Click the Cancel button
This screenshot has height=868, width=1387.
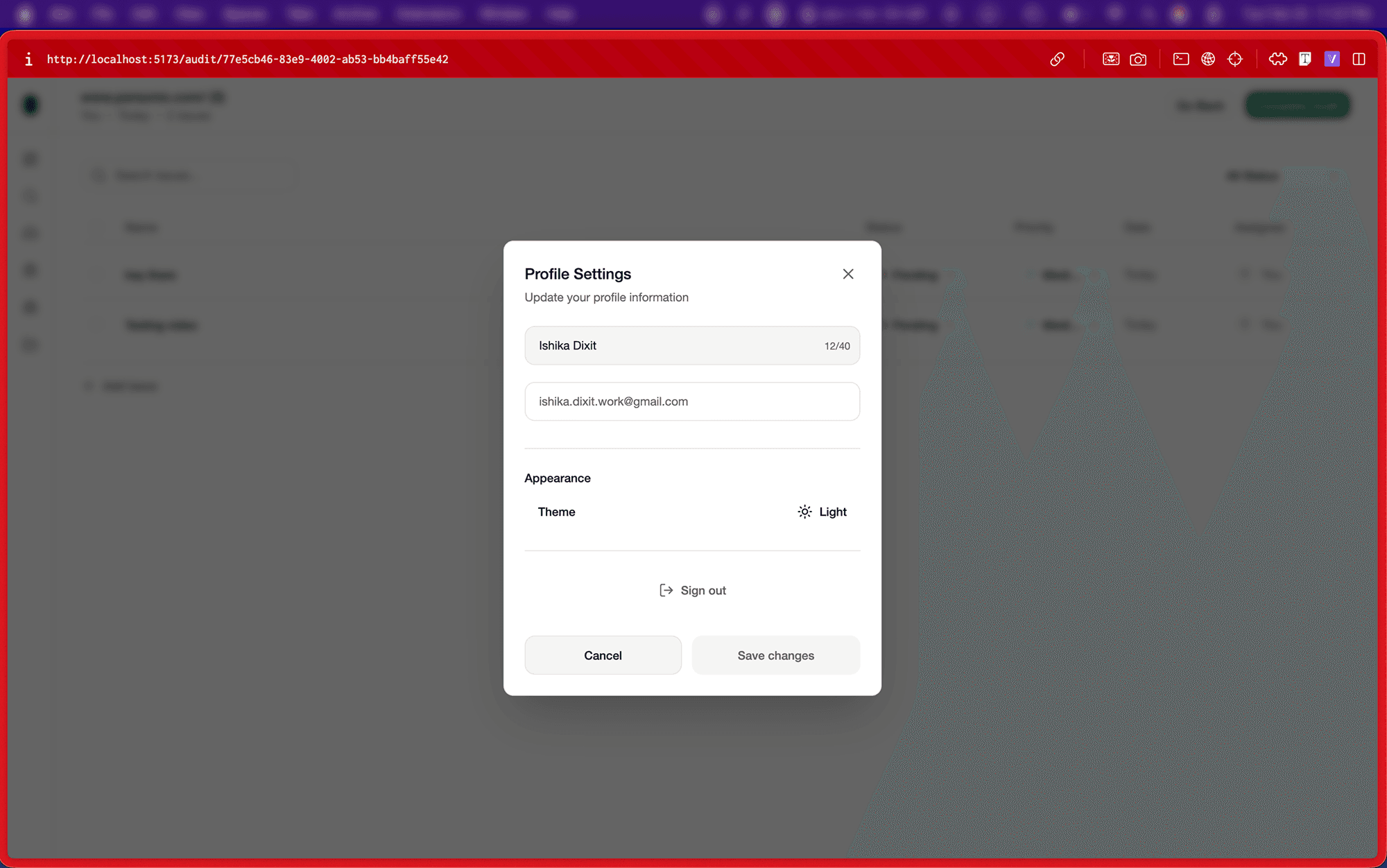603,655
